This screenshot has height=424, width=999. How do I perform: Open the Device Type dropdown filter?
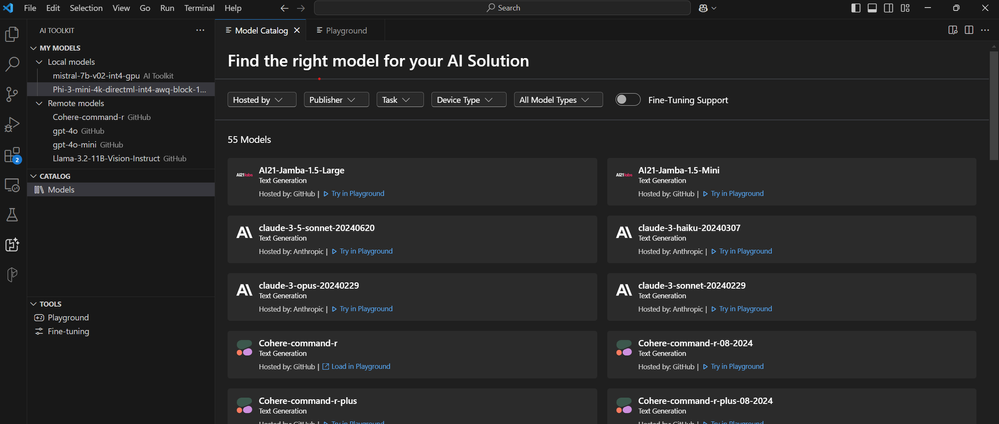point(468,100)
